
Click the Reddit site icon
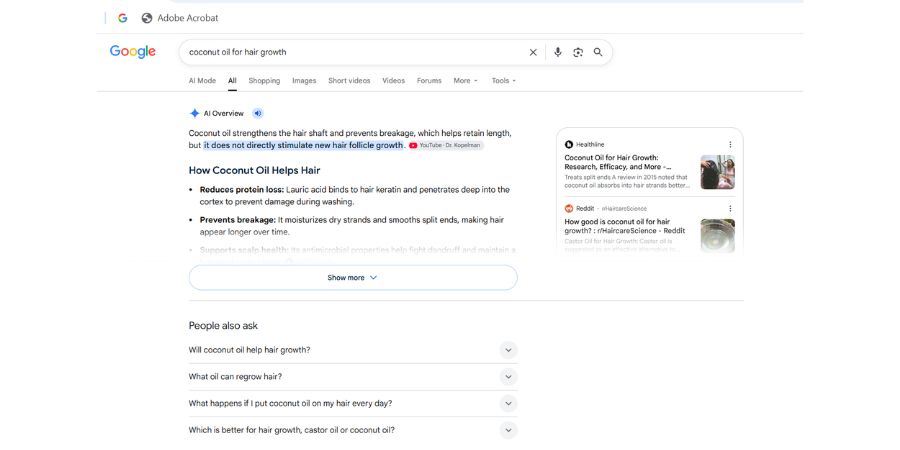569,208
